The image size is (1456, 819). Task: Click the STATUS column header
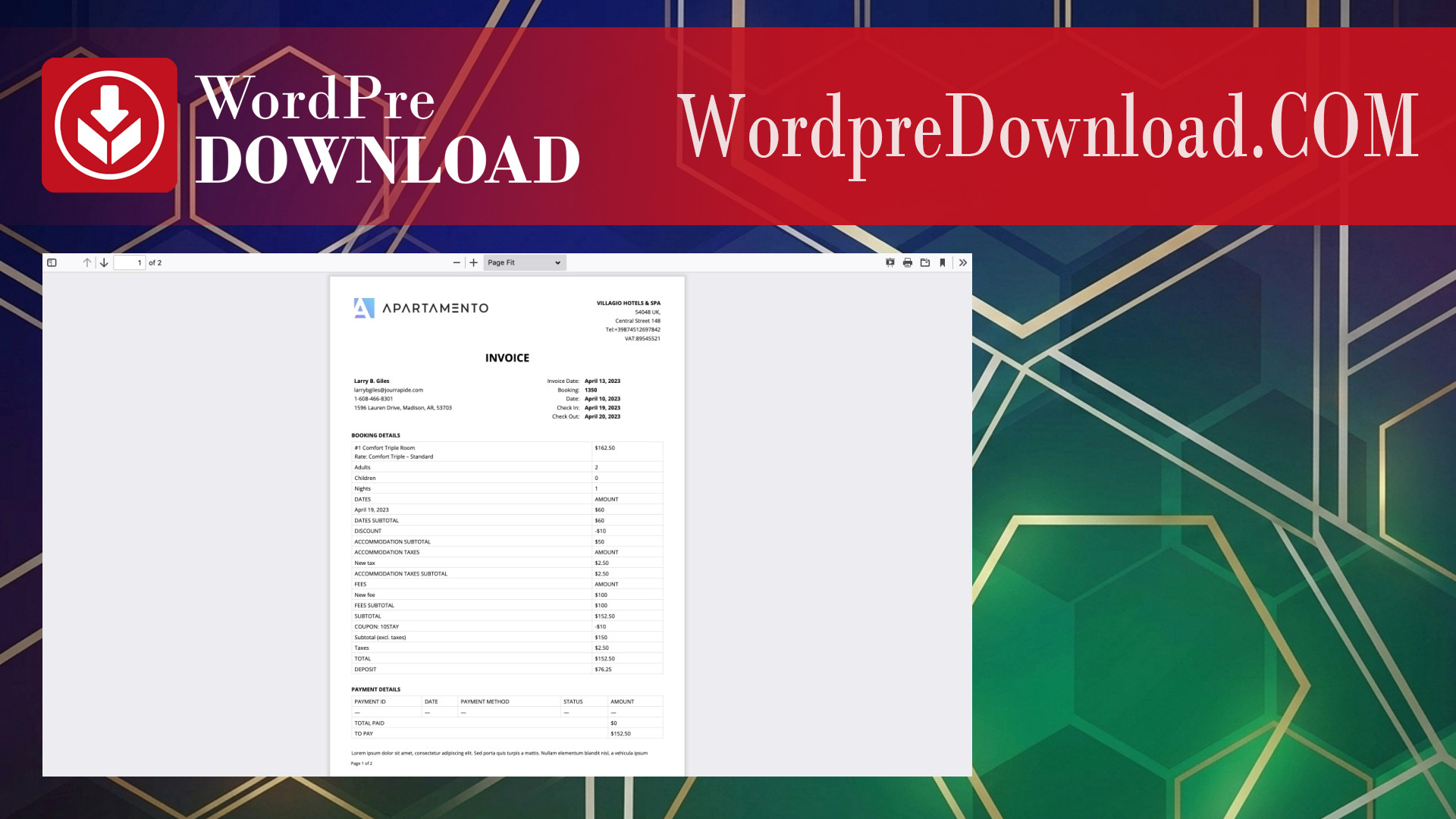pyautogui.click(x=573, y=701)
